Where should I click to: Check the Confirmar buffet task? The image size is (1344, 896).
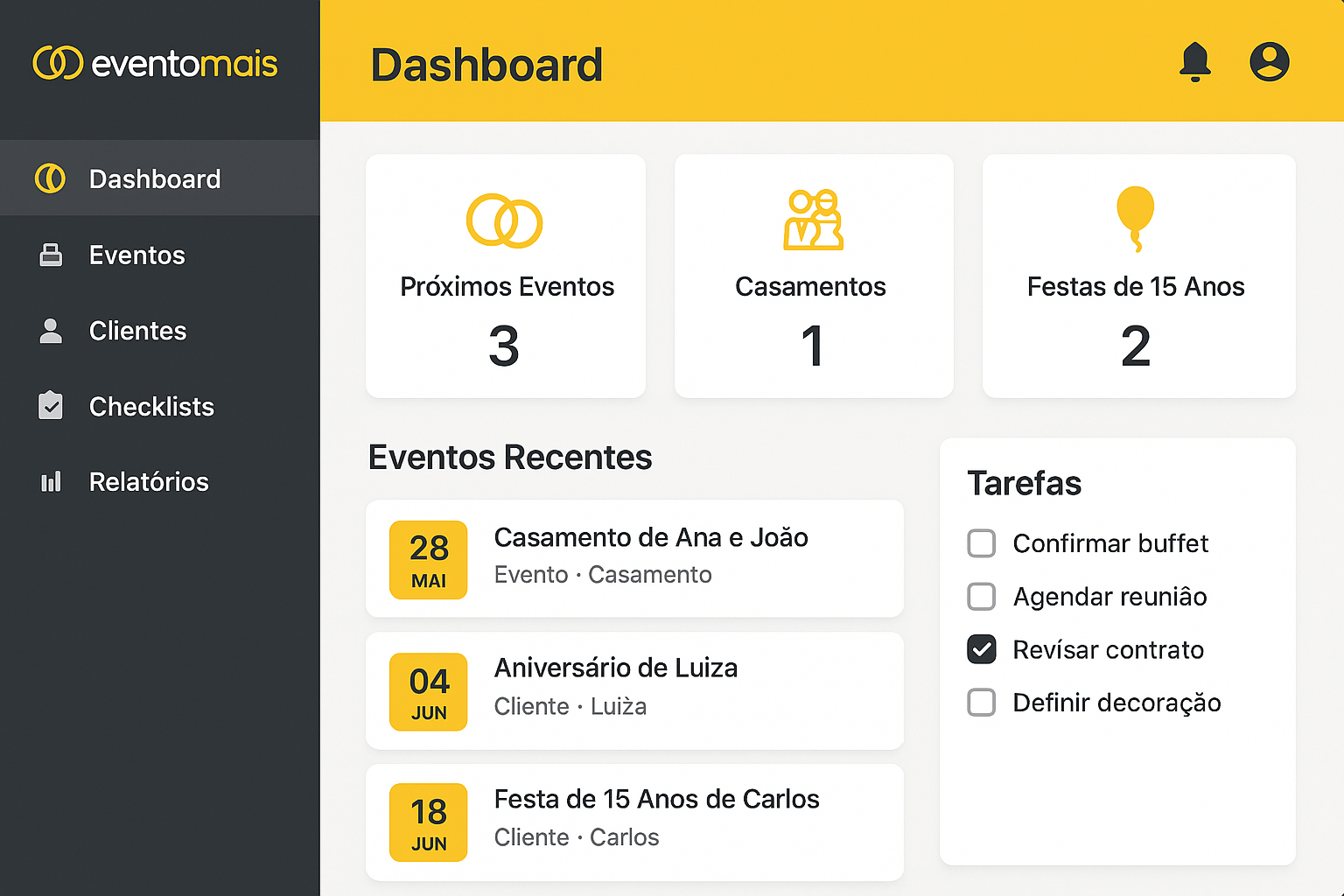(x=982, y=543)
